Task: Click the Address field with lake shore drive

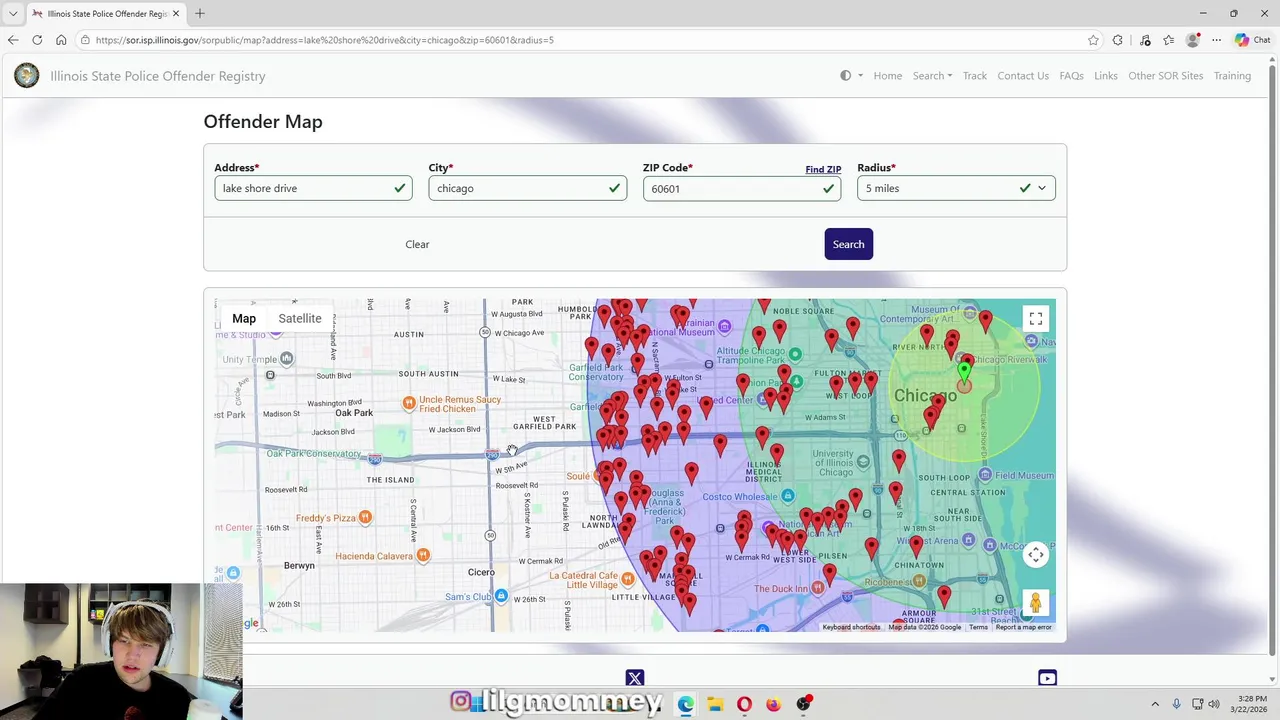Action: [313, 188]
